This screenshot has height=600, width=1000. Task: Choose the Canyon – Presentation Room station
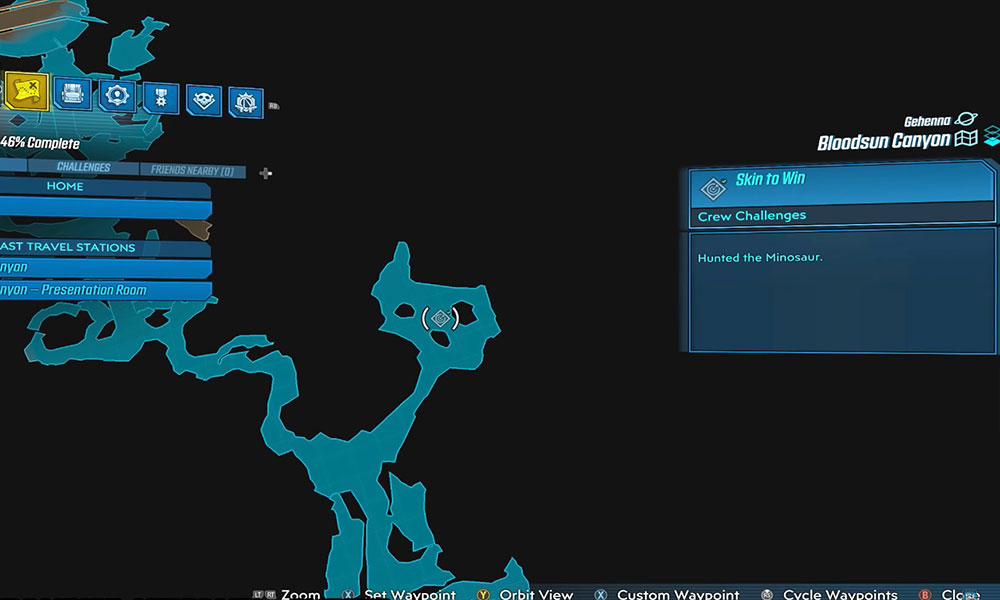pyautogui.click(x=105, y=290)
